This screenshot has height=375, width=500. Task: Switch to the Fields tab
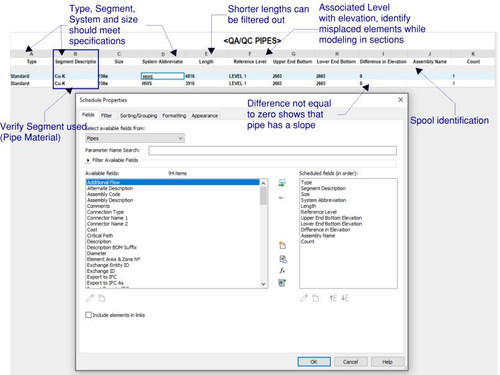click(88, 115)
